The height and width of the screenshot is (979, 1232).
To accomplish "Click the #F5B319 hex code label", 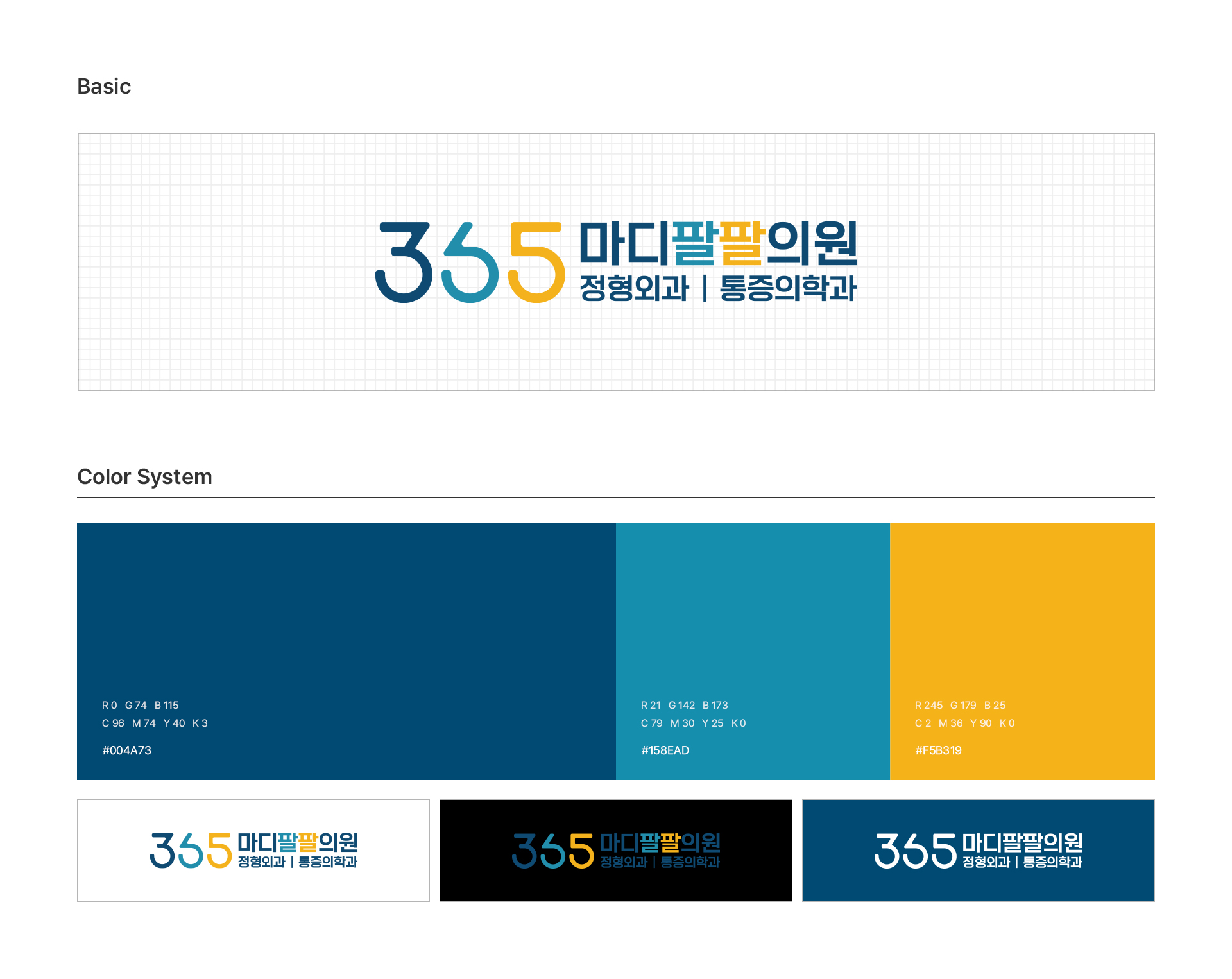I will (x=938, y=750).
